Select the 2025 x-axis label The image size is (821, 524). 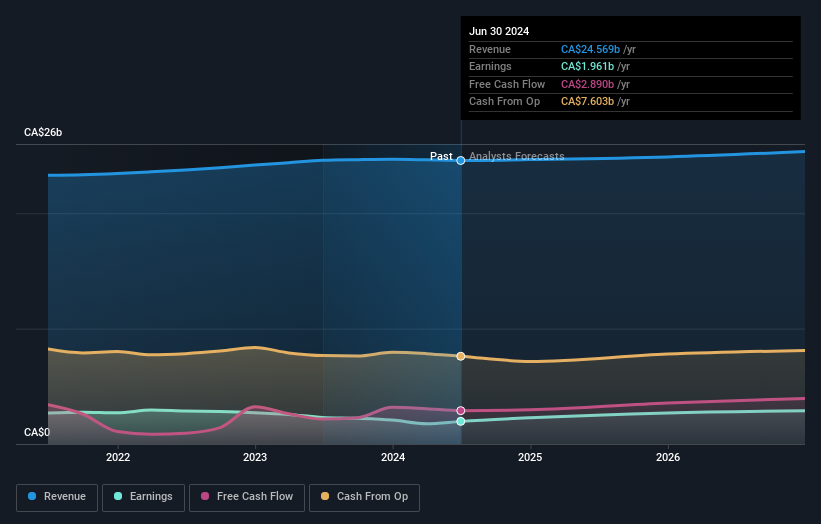(x=530, y=458)
